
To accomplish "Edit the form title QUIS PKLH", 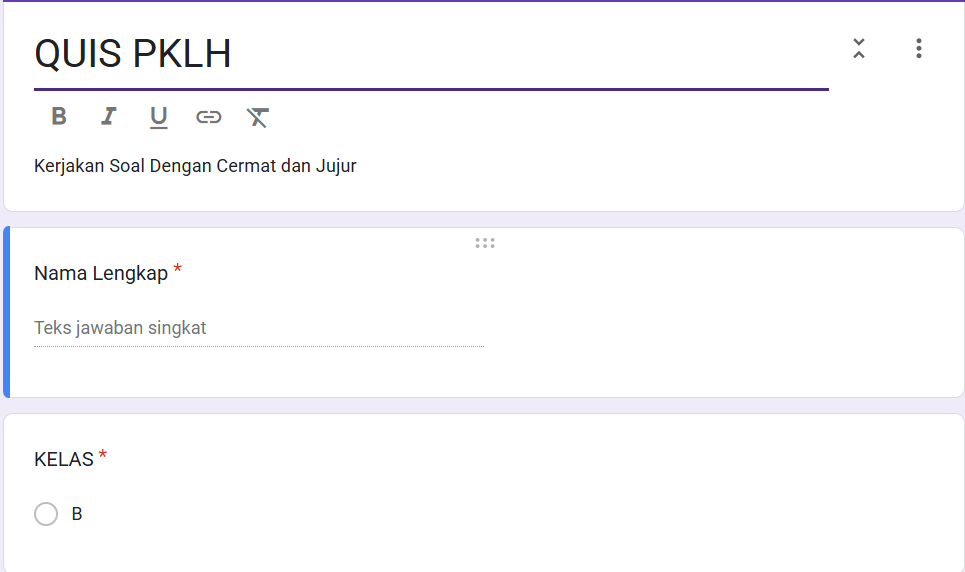I will coord(133,55).
